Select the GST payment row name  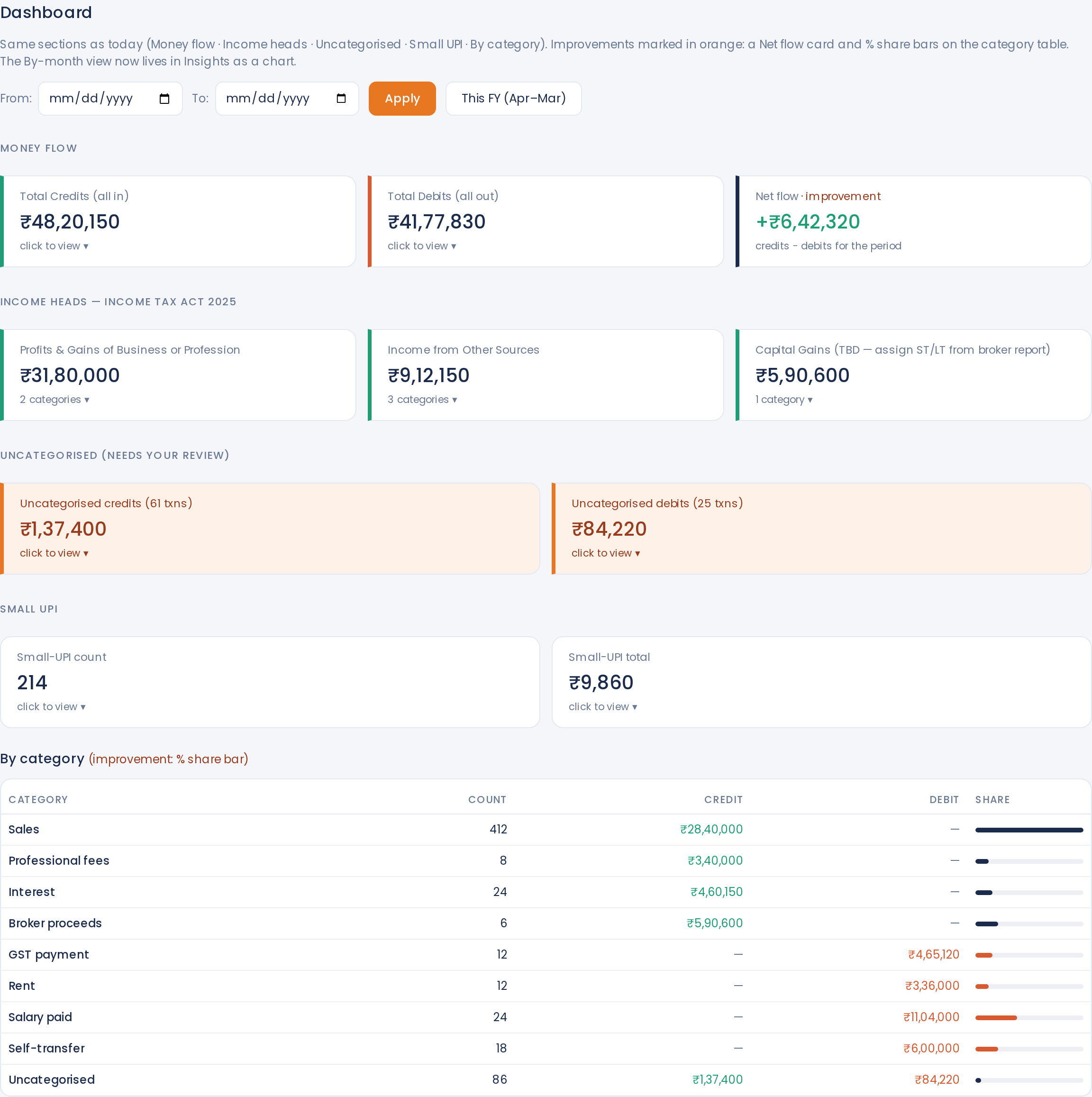tap(49, 955)
